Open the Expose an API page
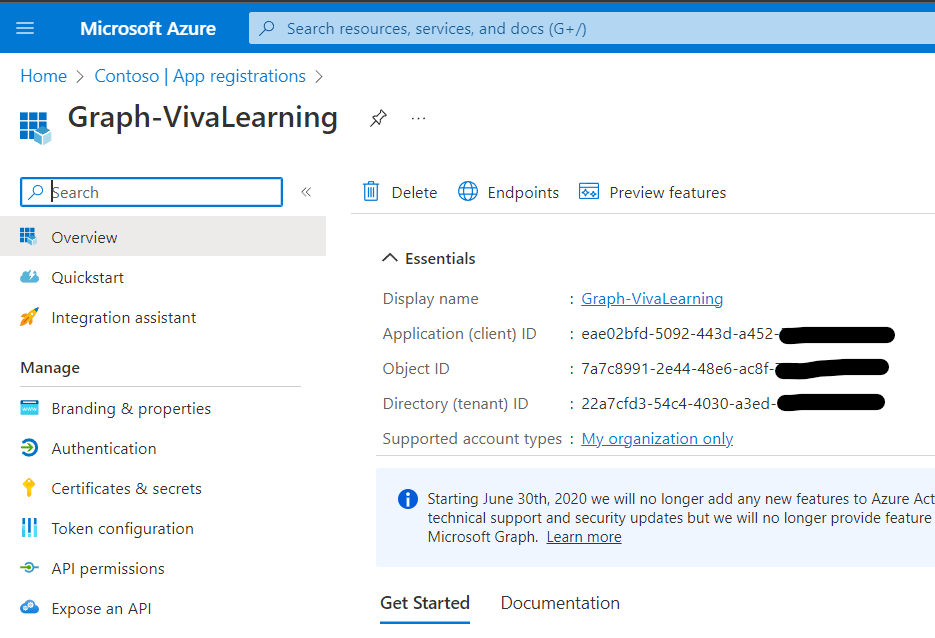The image size is (935, 638). (101, 608)
